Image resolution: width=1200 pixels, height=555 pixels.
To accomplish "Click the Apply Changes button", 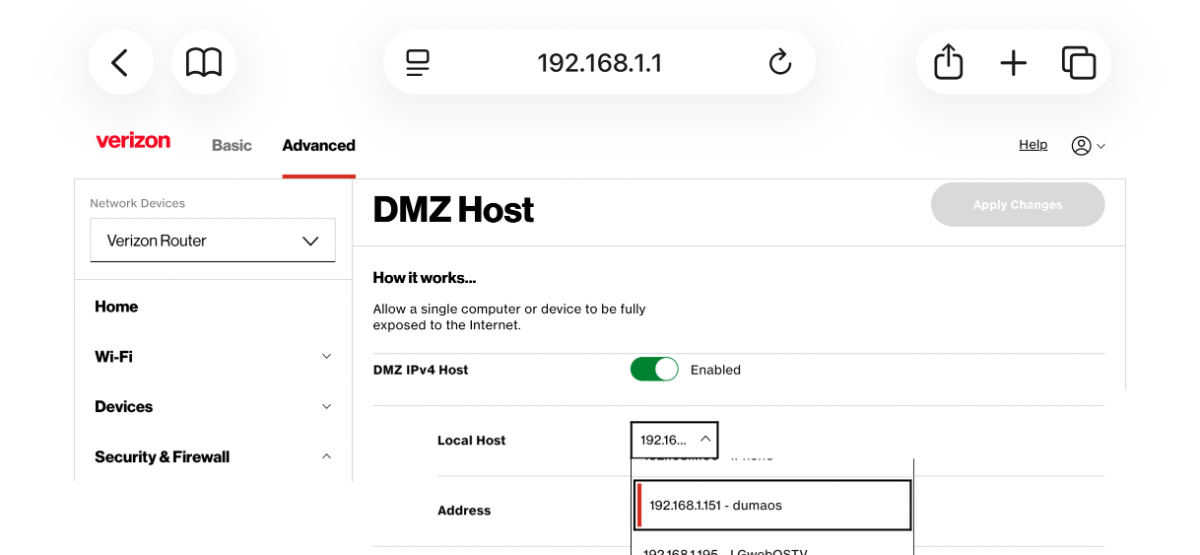I will 1017,204.
